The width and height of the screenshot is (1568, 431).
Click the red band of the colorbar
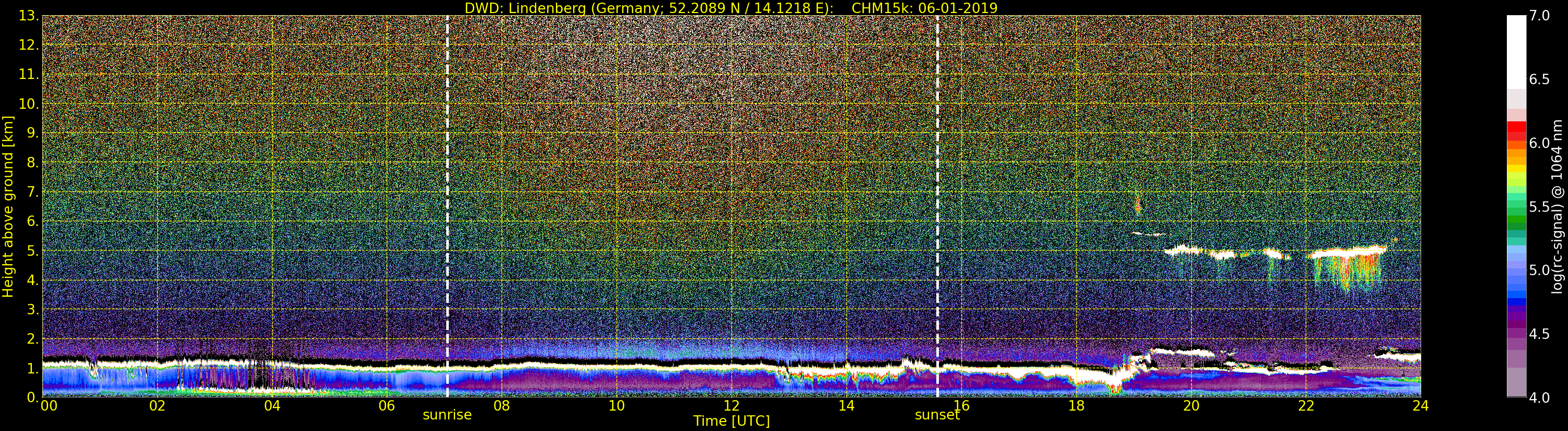1516,127
